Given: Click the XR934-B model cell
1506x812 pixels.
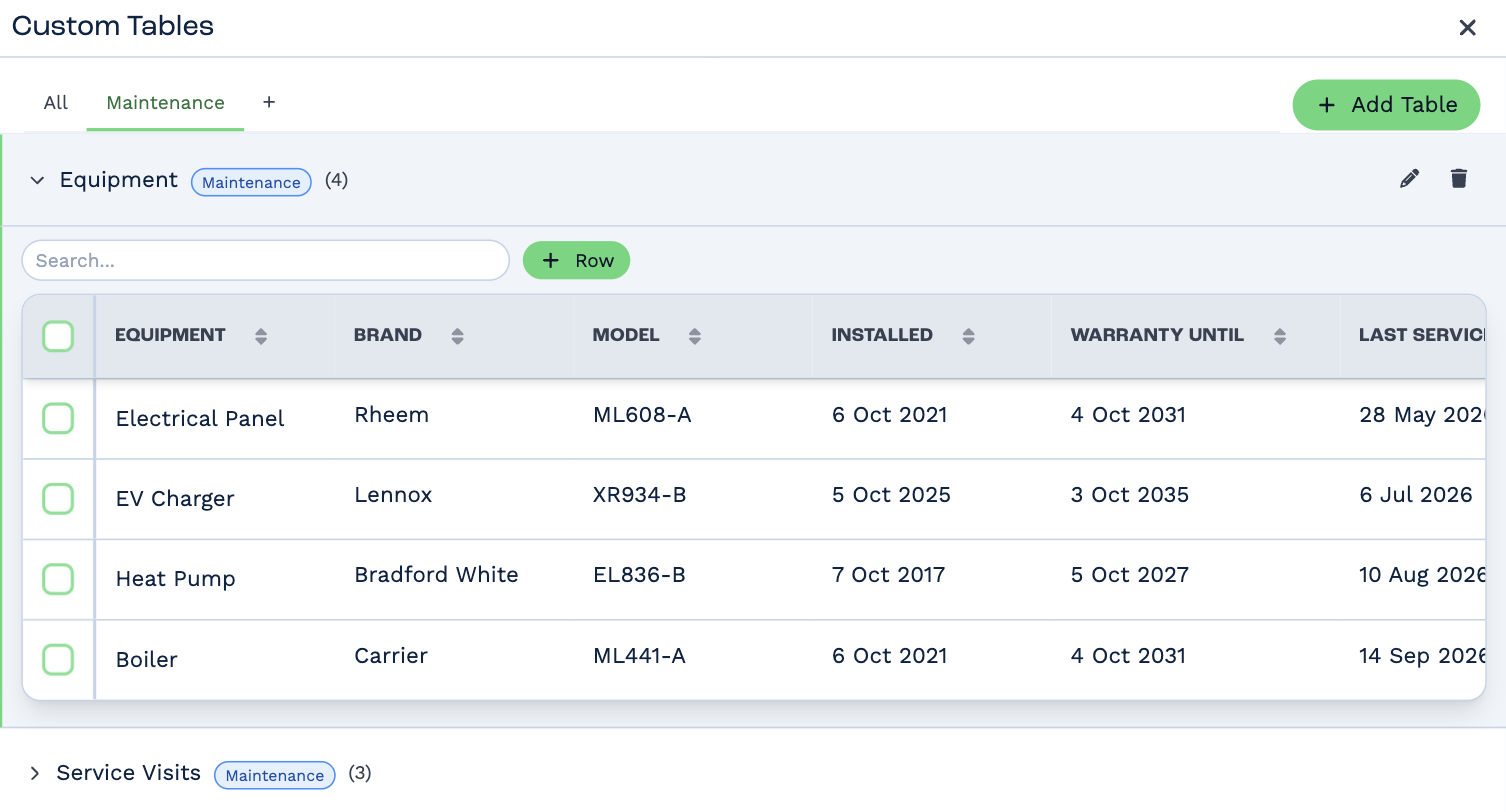Looking at the screenshot, I should (x=640, y=495).
